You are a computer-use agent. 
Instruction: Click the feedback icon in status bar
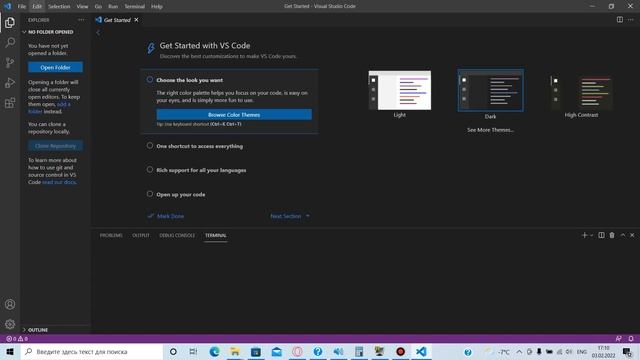(618, 339)
